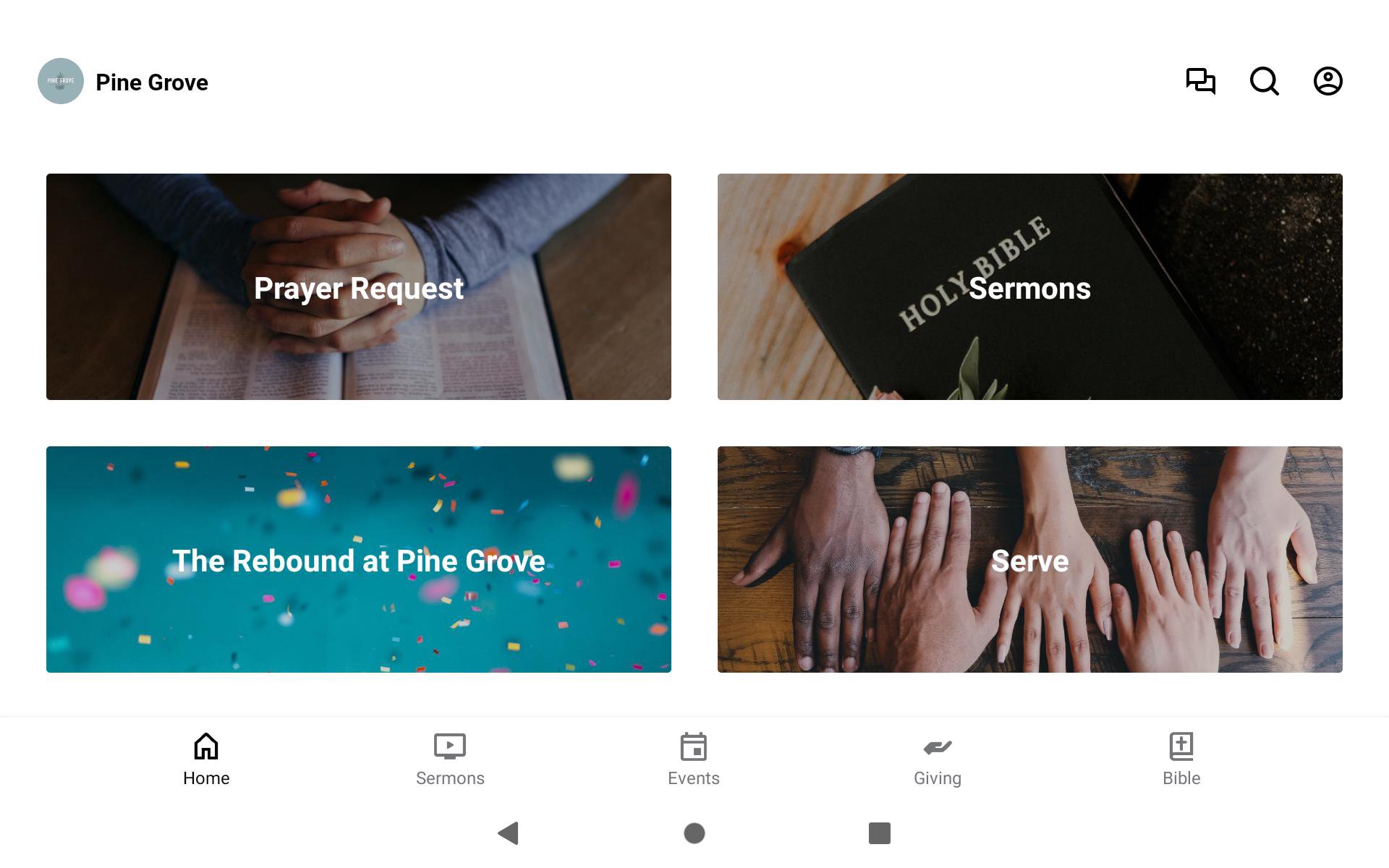
Task: Open the Serve card with hands
Action: coord(1030,559)
